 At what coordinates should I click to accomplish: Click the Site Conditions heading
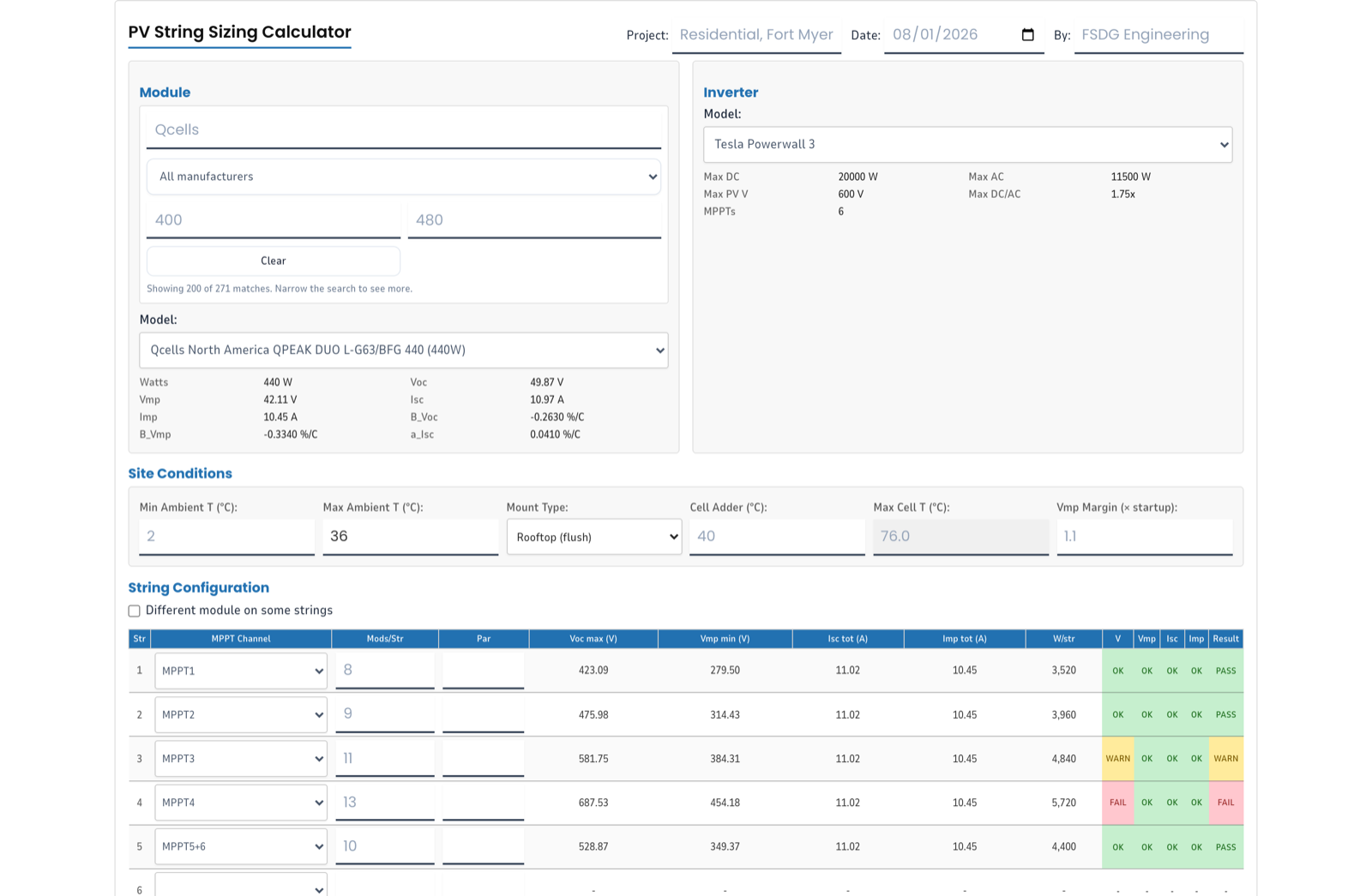(x=180, y=473)
